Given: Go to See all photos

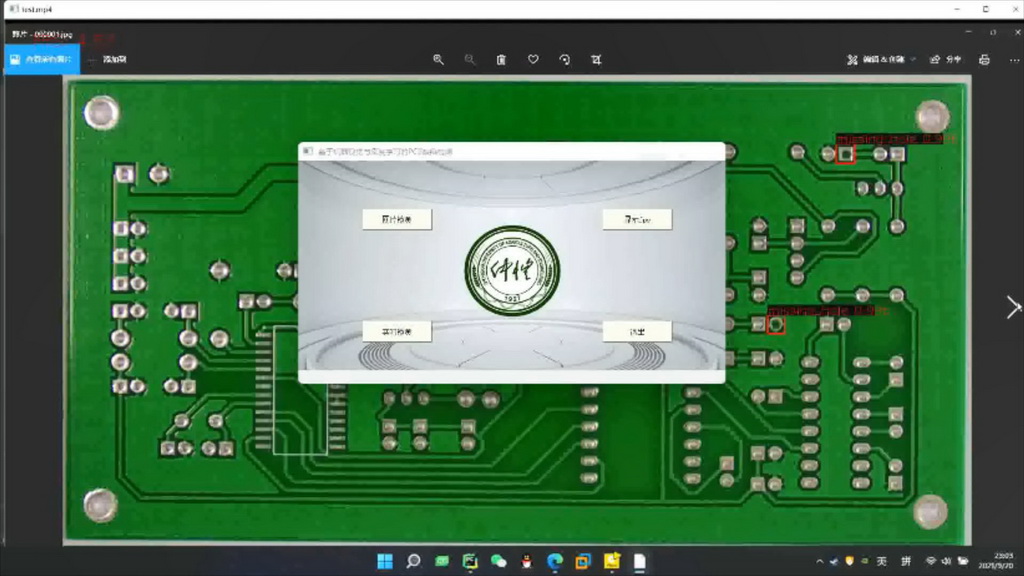Looking at the screenshot, I should (x=41, y=60).
